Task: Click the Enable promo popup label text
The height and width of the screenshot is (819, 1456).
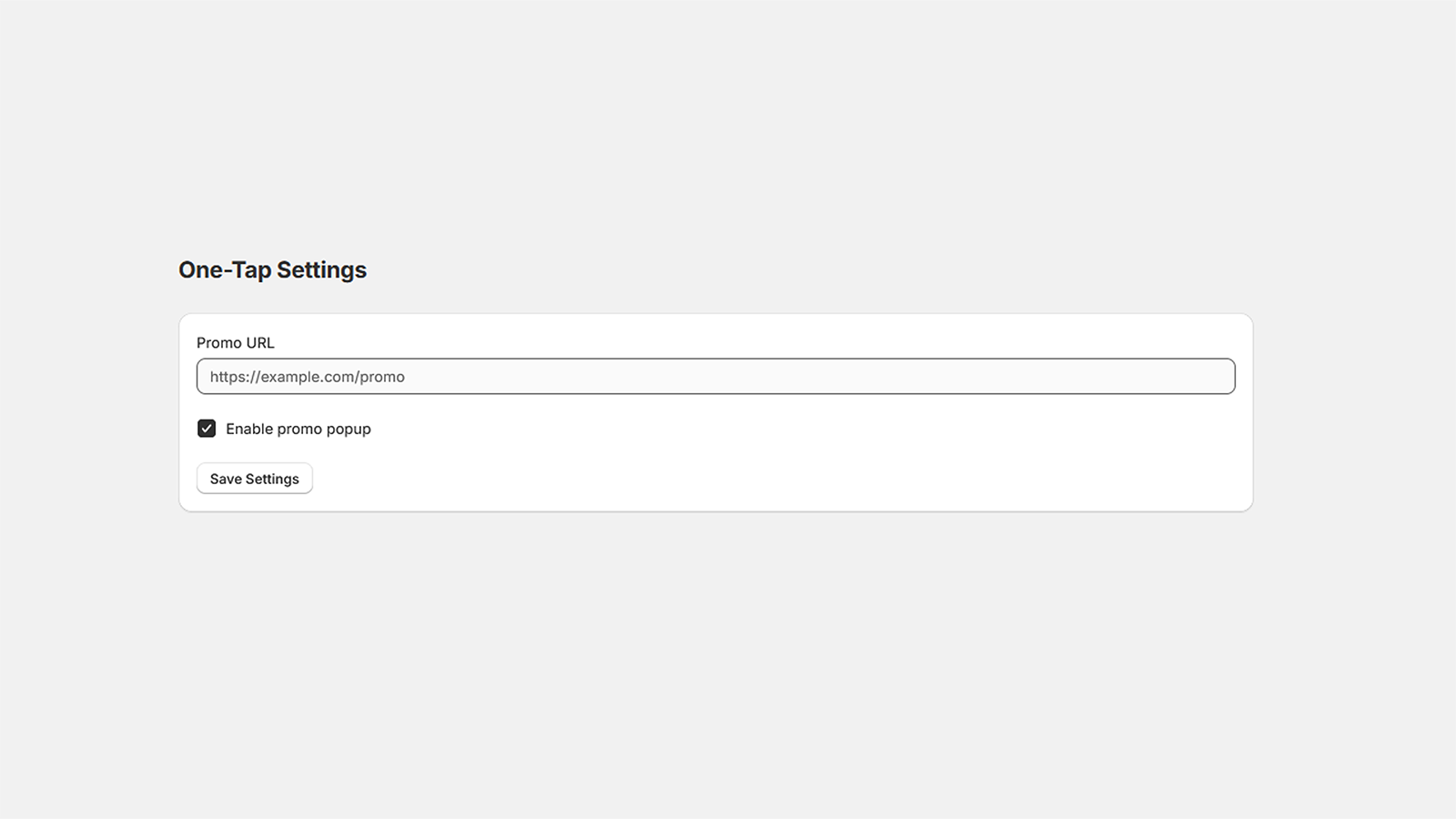Action: point(298,428)
